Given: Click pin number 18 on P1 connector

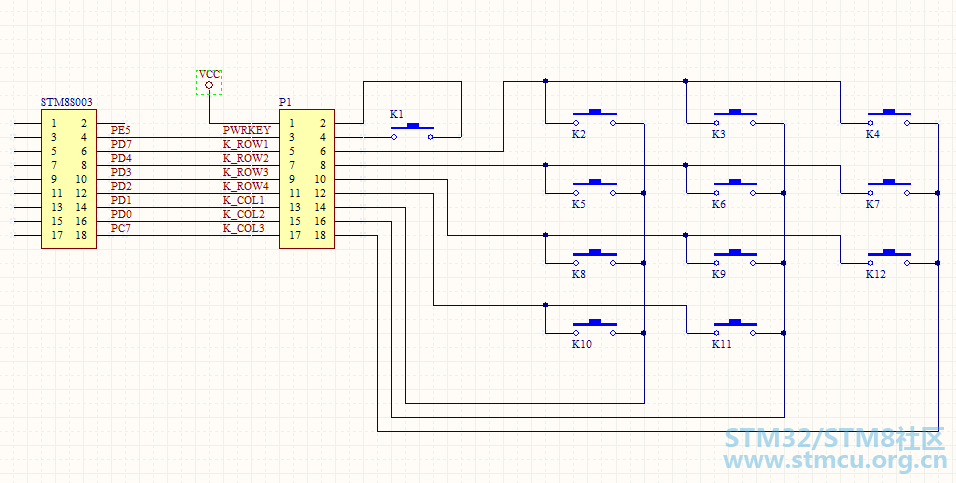Looking at the screenshot, I should tap(321, 235).
